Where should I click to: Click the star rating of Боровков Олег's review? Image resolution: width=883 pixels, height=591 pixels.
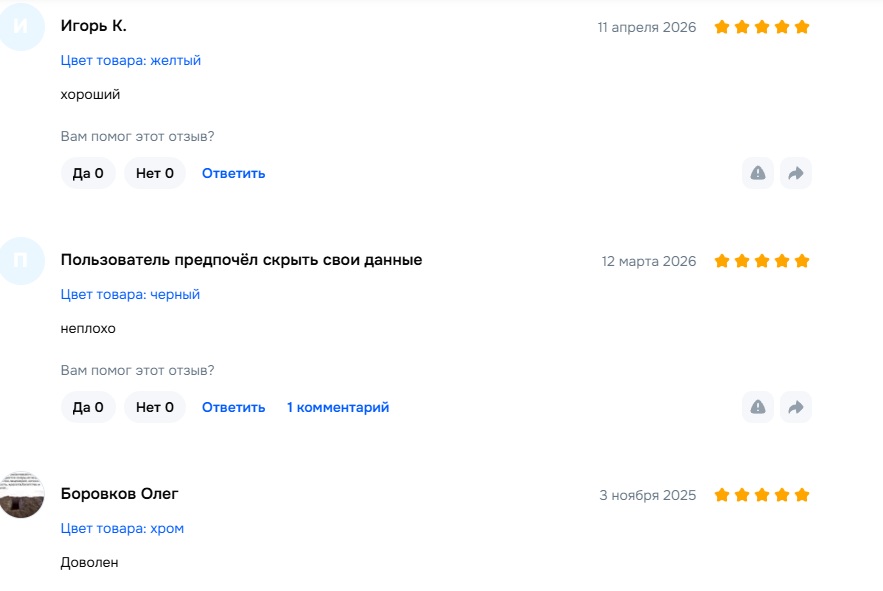coord(762,495)
